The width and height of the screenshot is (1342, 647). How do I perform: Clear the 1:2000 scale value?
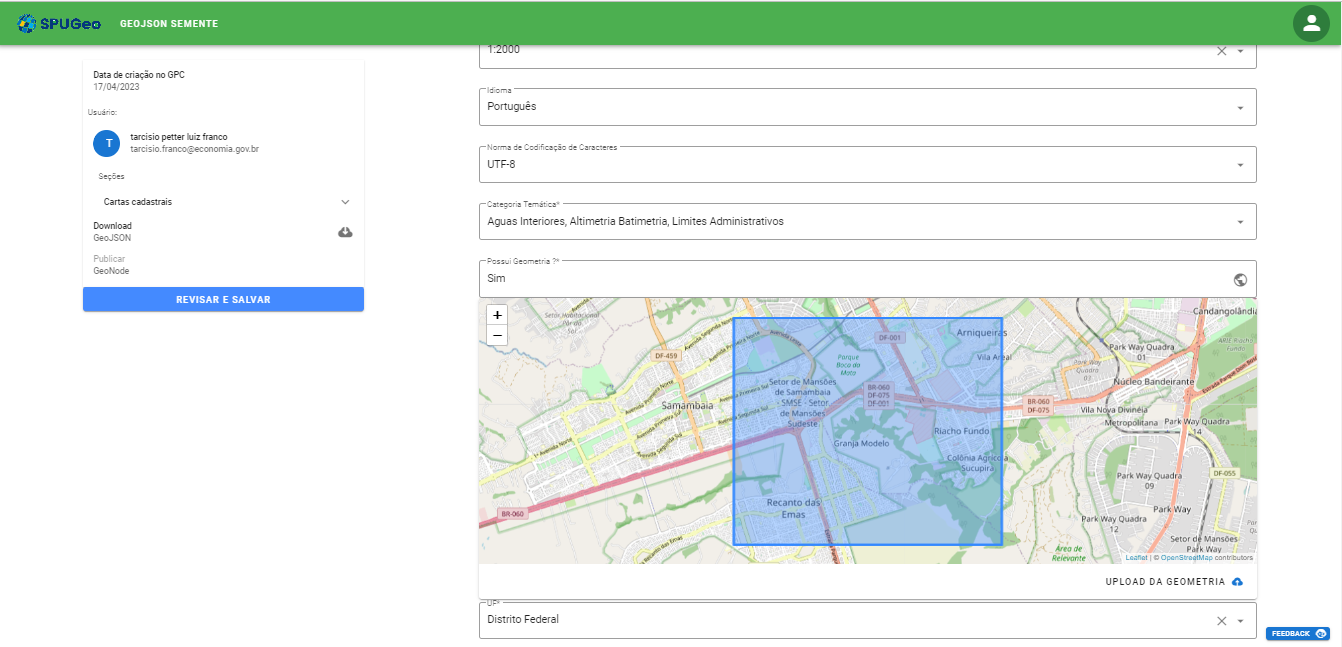click(1221, 51)
